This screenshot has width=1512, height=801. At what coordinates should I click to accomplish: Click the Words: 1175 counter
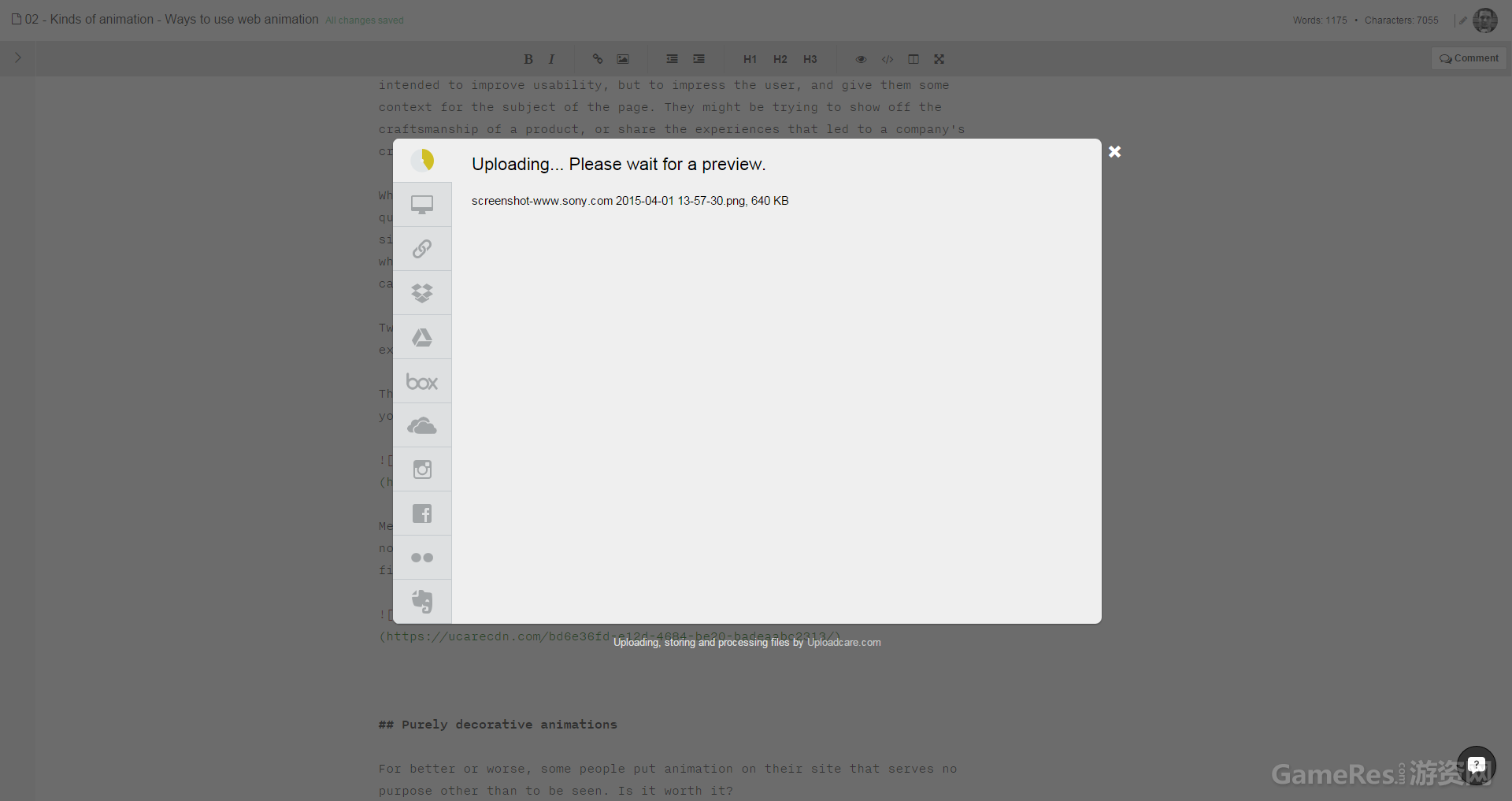[1320, 20]
